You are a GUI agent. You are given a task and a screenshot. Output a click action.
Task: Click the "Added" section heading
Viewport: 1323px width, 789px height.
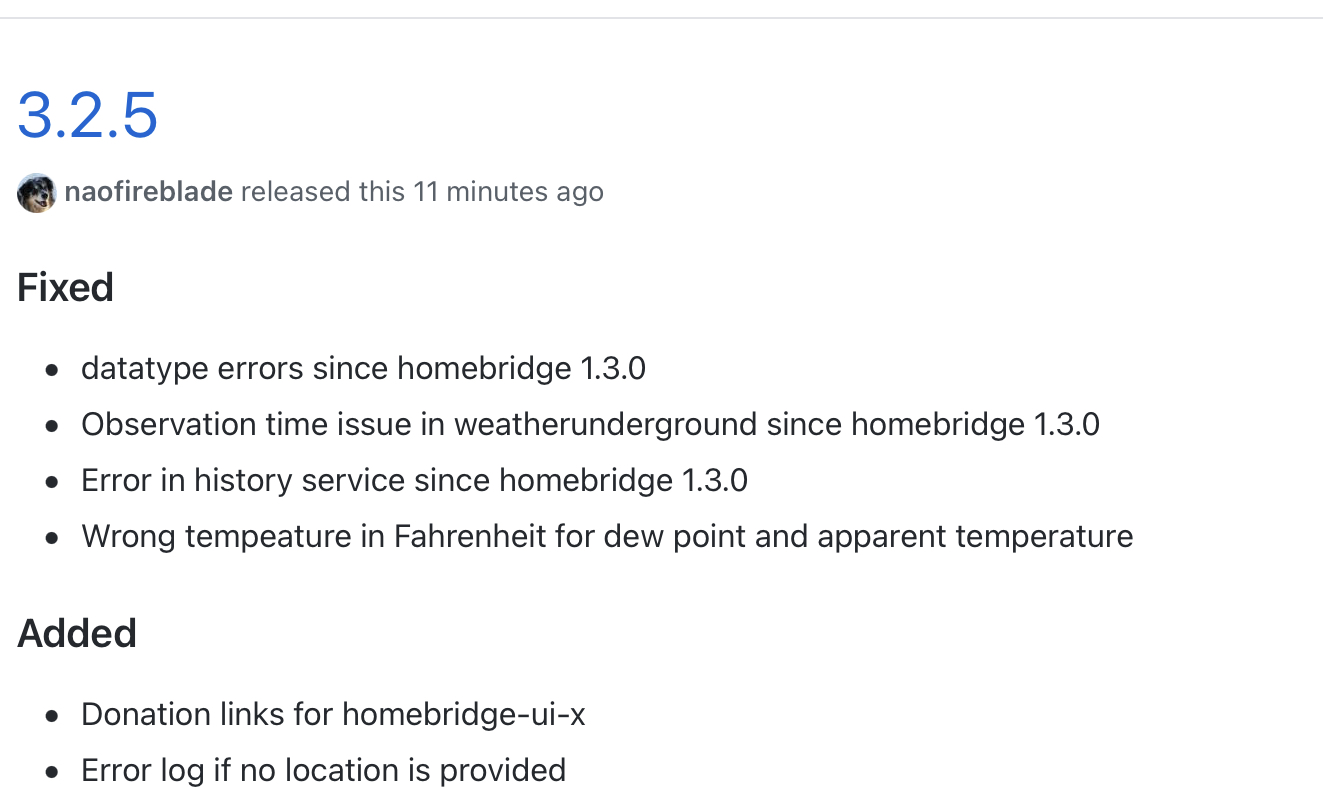[x=77, y=634]
